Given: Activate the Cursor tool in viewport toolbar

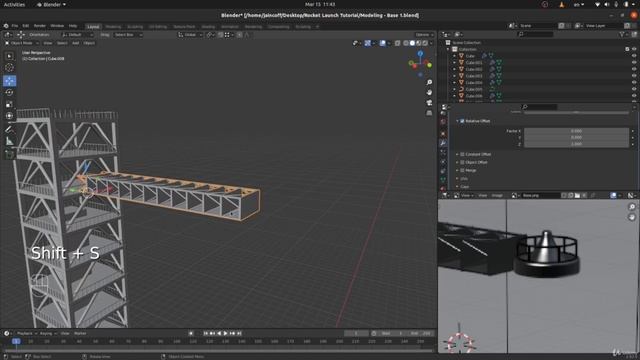Looking at the screenshot, I should click(x=9, y=68).
